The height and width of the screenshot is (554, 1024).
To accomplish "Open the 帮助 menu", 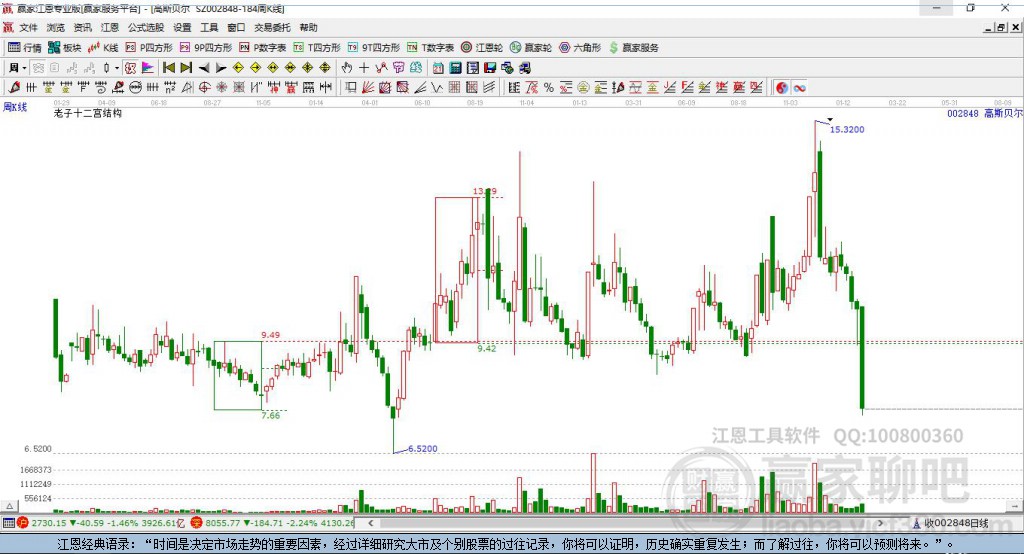I will click(x=308, y=27).
